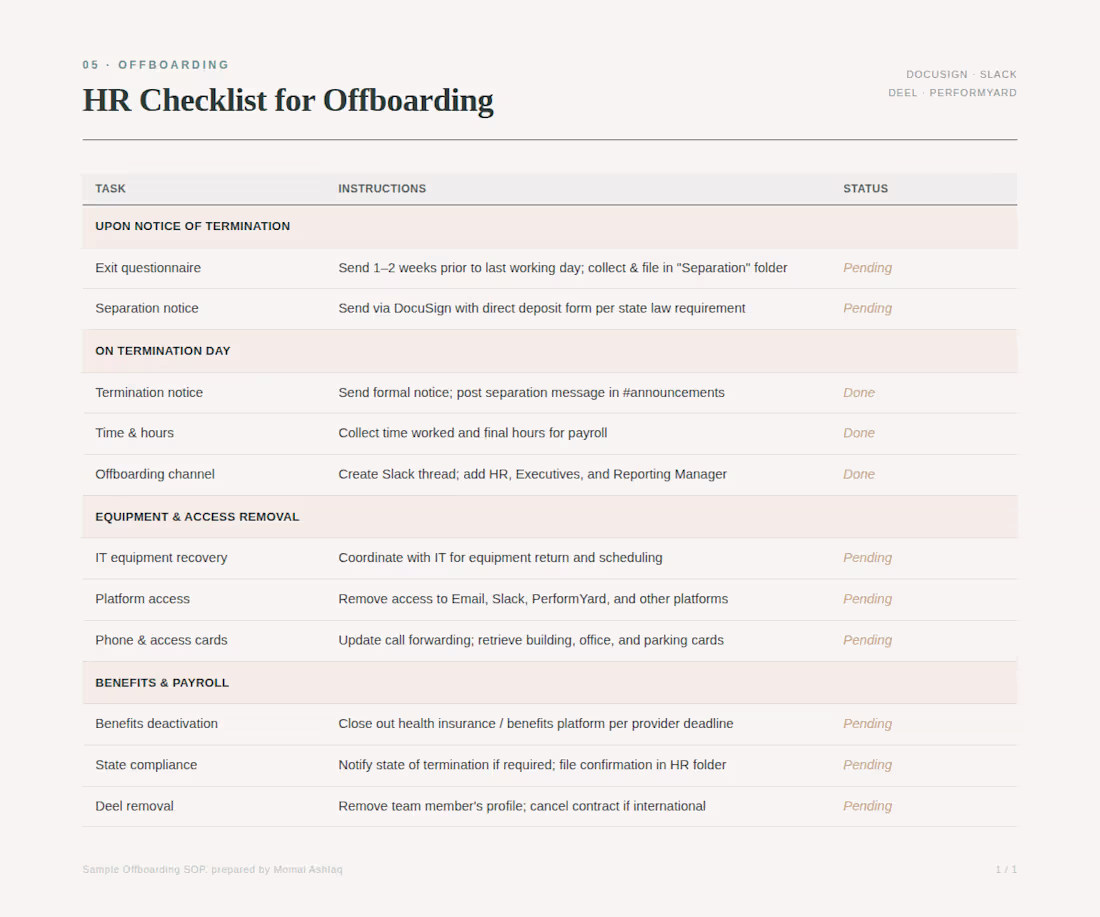Viewport: 1100px width, 917px height.
Task: Click the 'Benefits deactivation' task cell
Action: (x=156, y=724)
